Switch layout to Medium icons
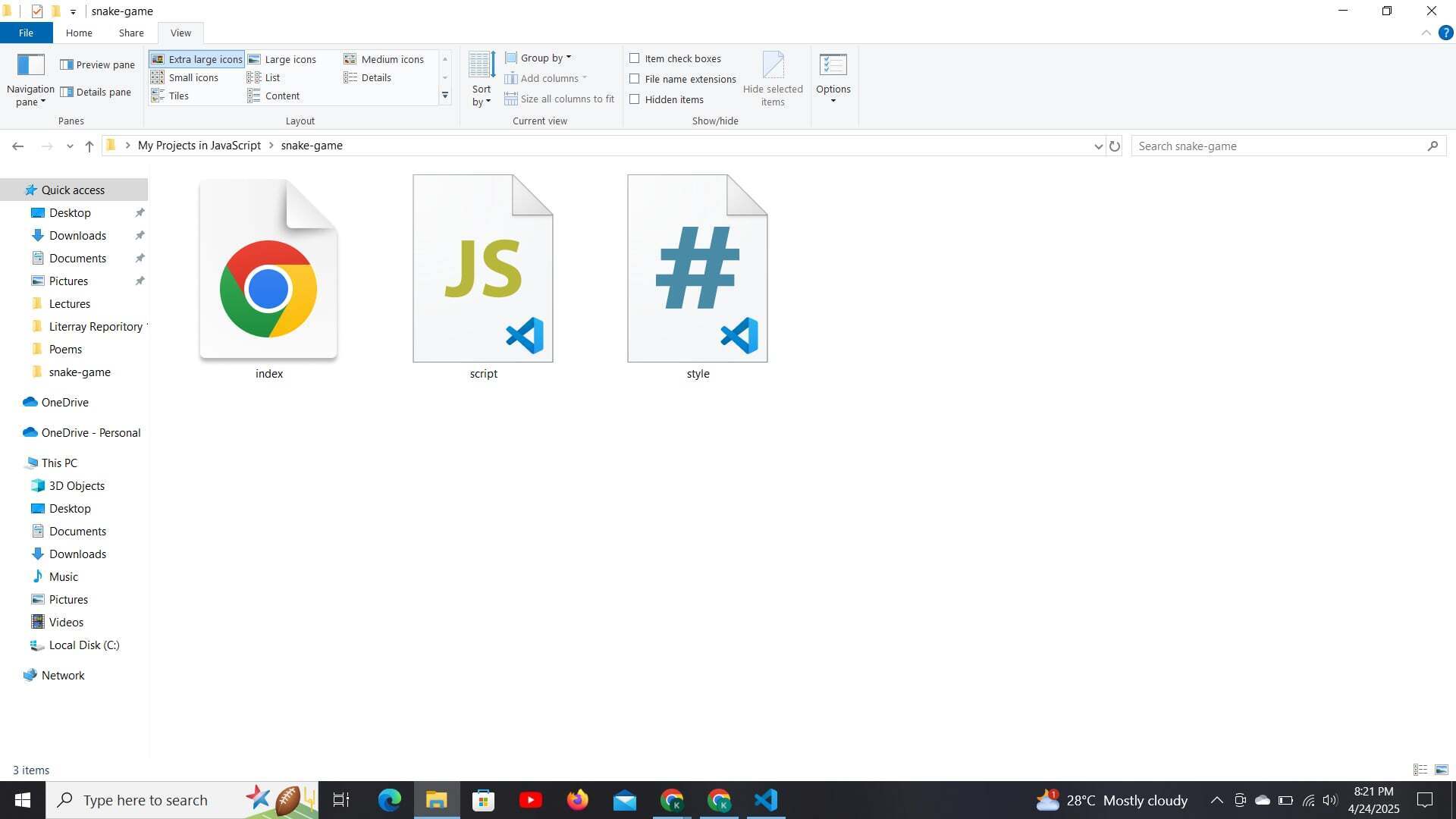This screenshot has height=819, width=1456. (384, 59)
